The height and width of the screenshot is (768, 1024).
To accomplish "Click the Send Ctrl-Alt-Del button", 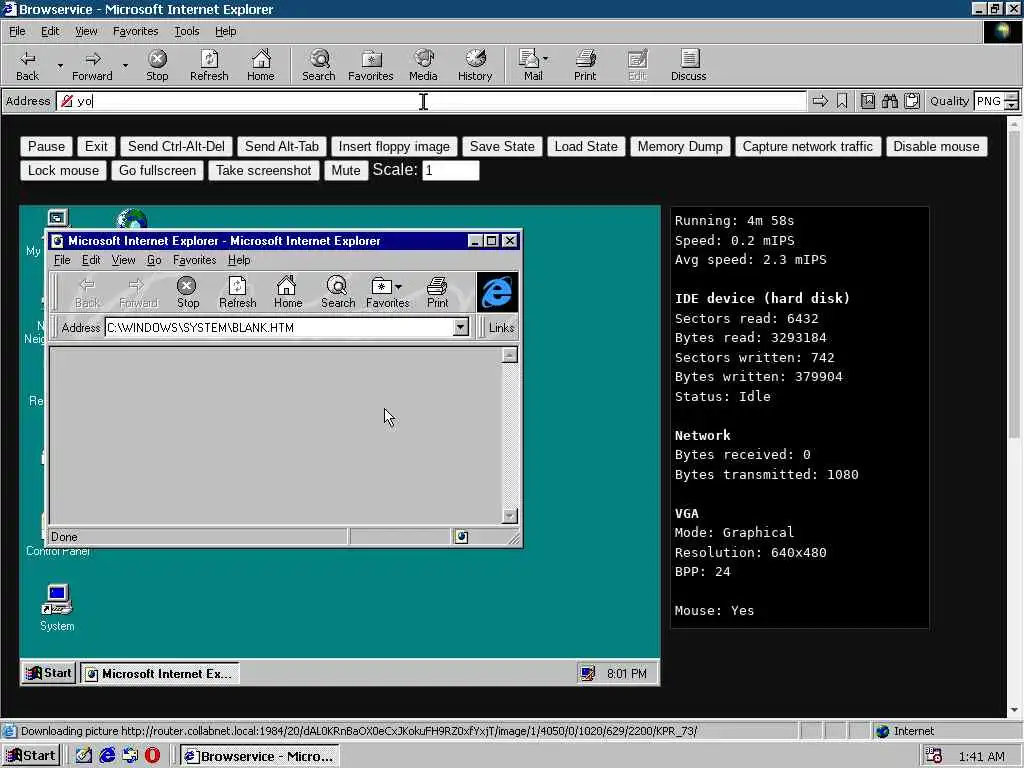I will pos(176,146).
